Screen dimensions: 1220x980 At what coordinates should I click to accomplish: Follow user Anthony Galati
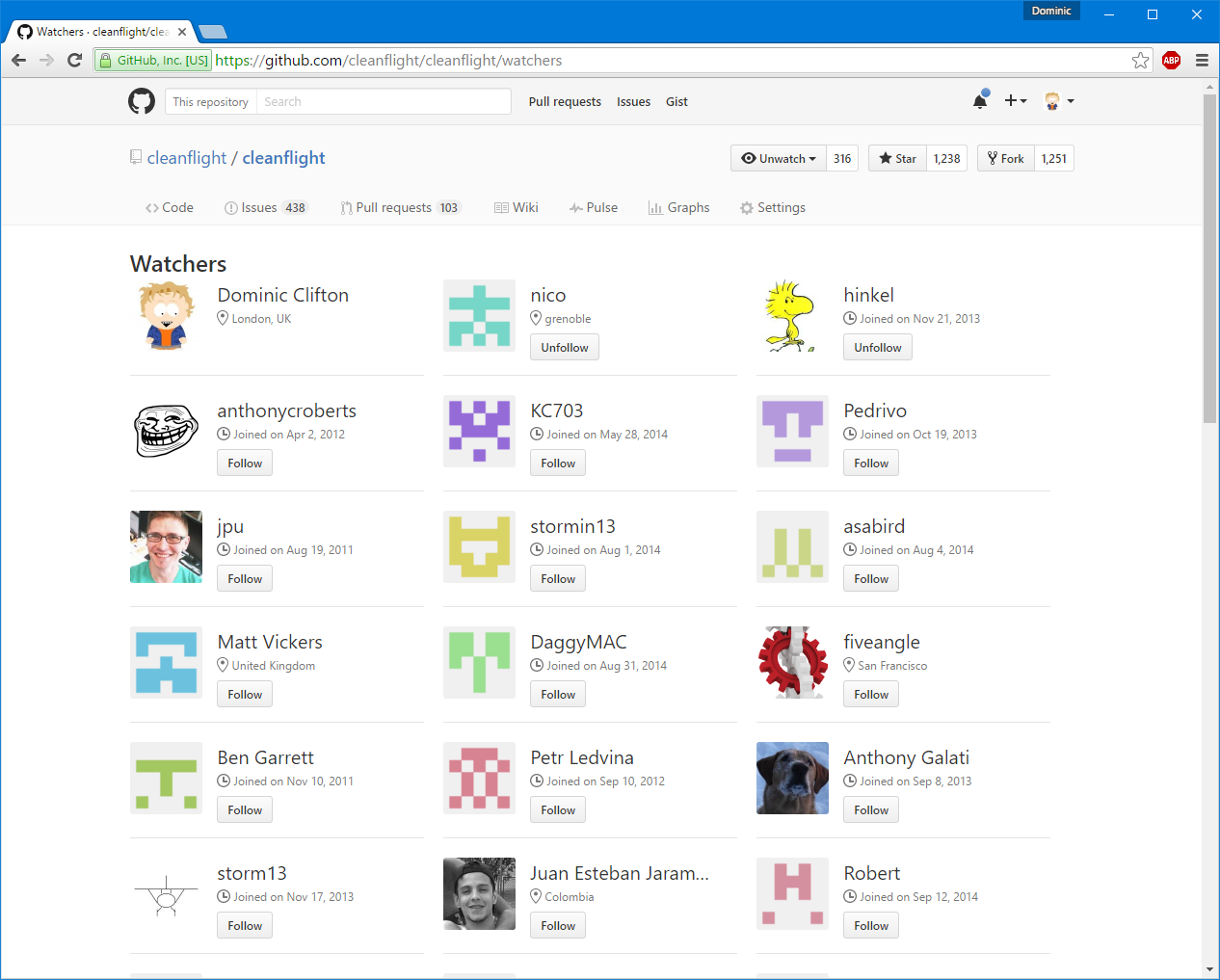pos(871,810)
